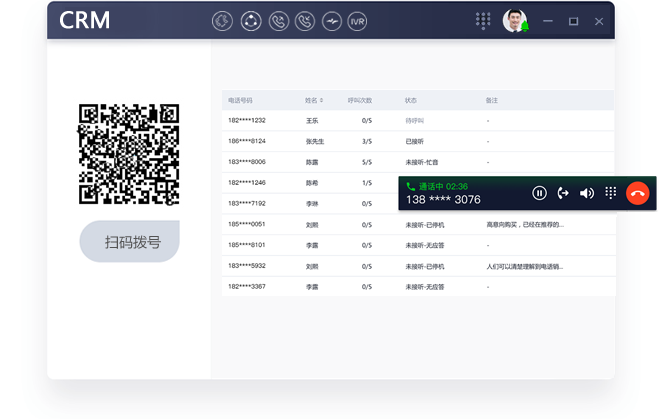Image resolution: width=662 pixels, height=419 pixels.
Task: Click the first circular icon in toolbar
Action: 223,21
